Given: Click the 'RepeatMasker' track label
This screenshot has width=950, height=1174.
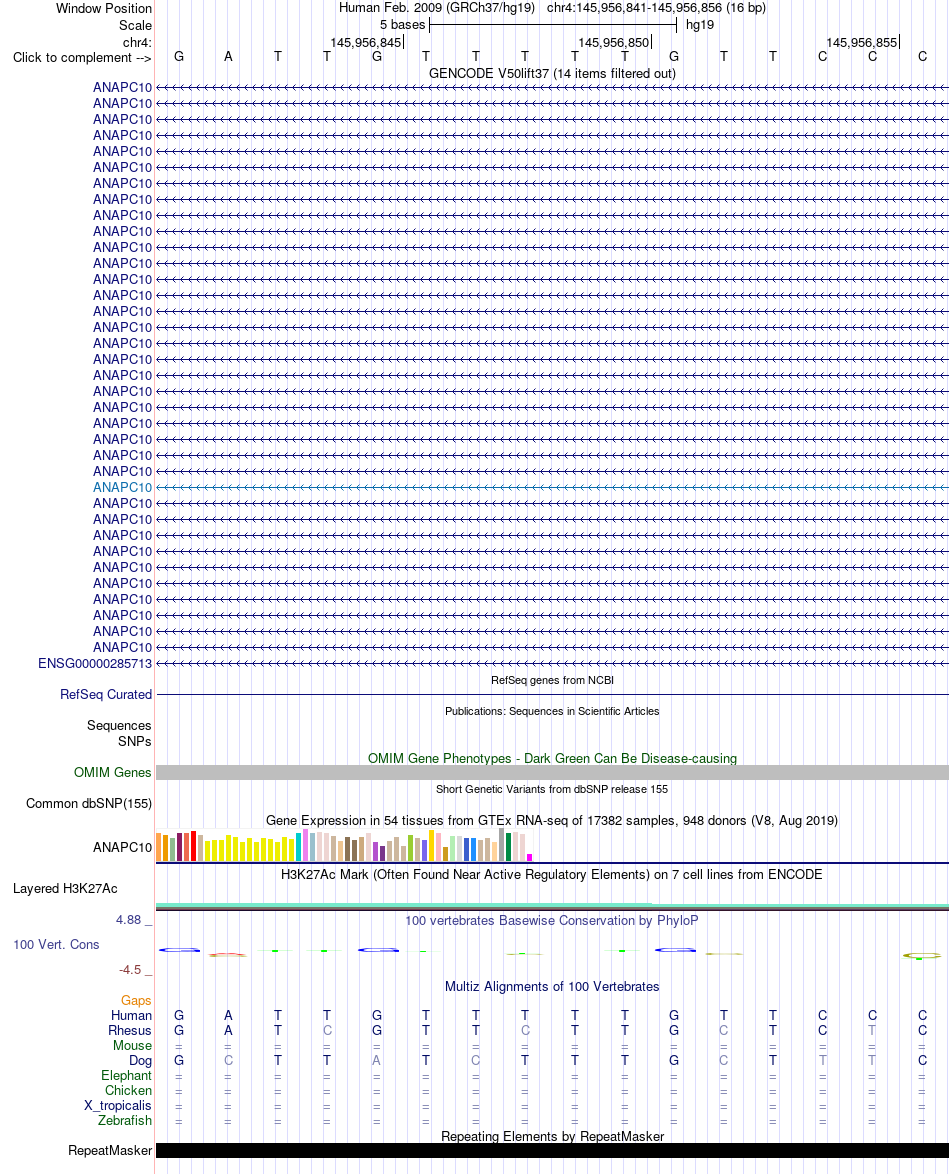Looking at the screenshot, I should click(110, 1151).
